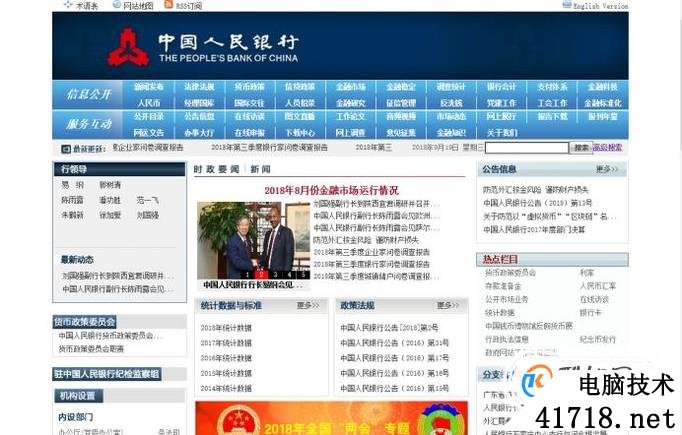Viewport: 682px width, 435px height.
Task: Click the People's Bank of China logo emblem
Action: tap(128, 47)
